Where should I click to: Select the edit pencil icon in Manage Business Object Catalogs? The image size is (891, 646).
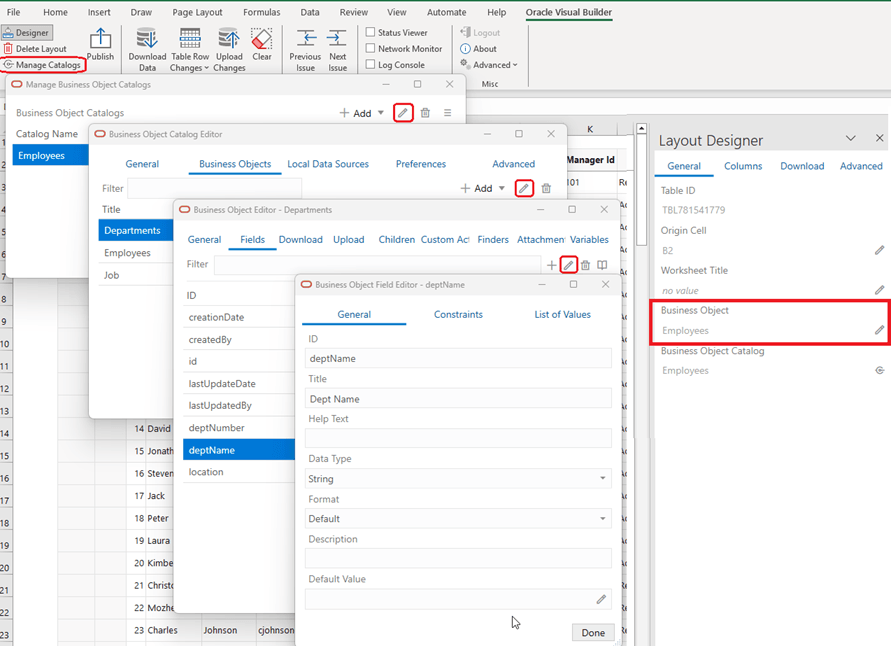point(403,112)
